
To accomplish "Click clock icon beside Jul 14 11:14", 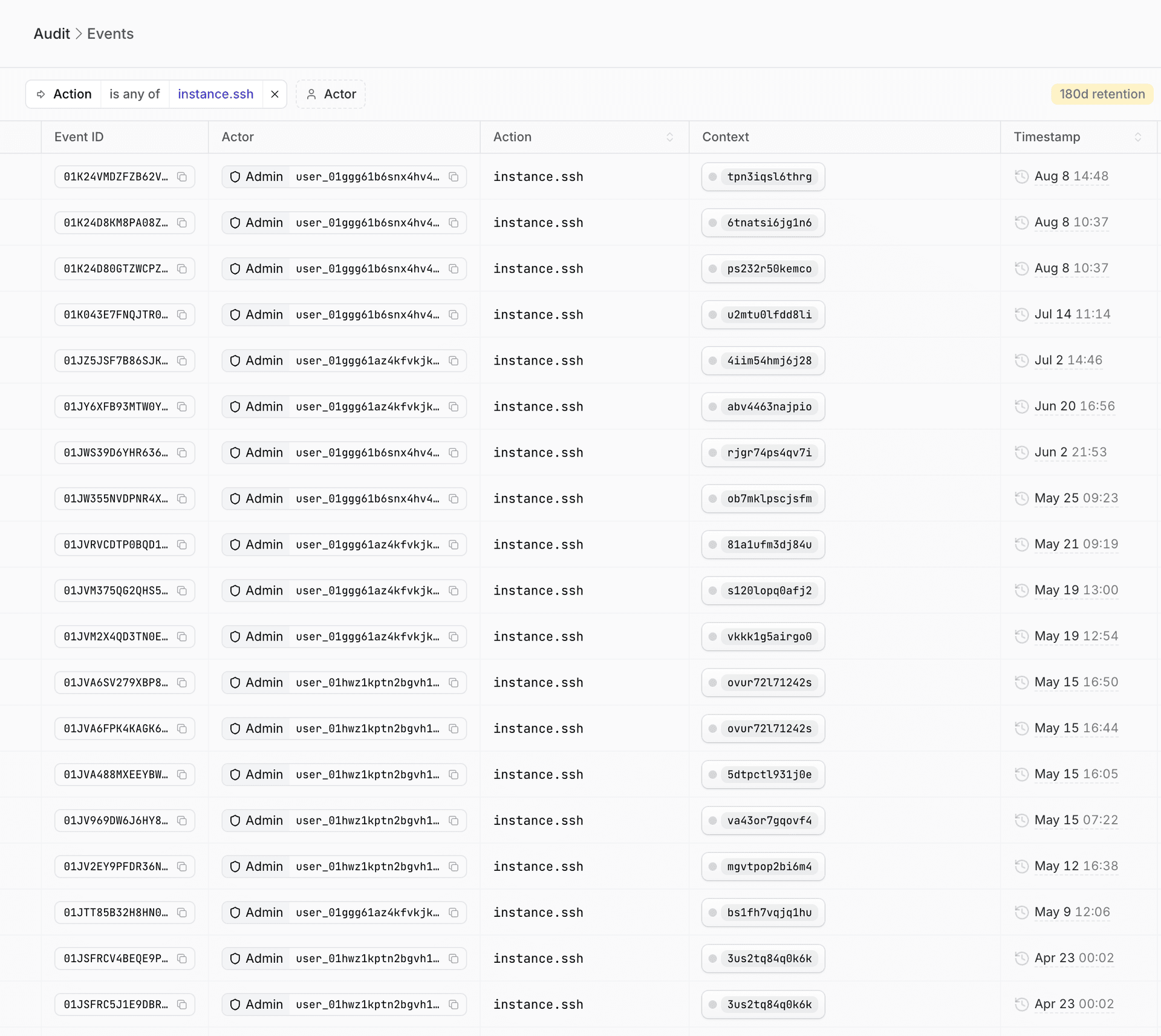I will point(1021,314).
